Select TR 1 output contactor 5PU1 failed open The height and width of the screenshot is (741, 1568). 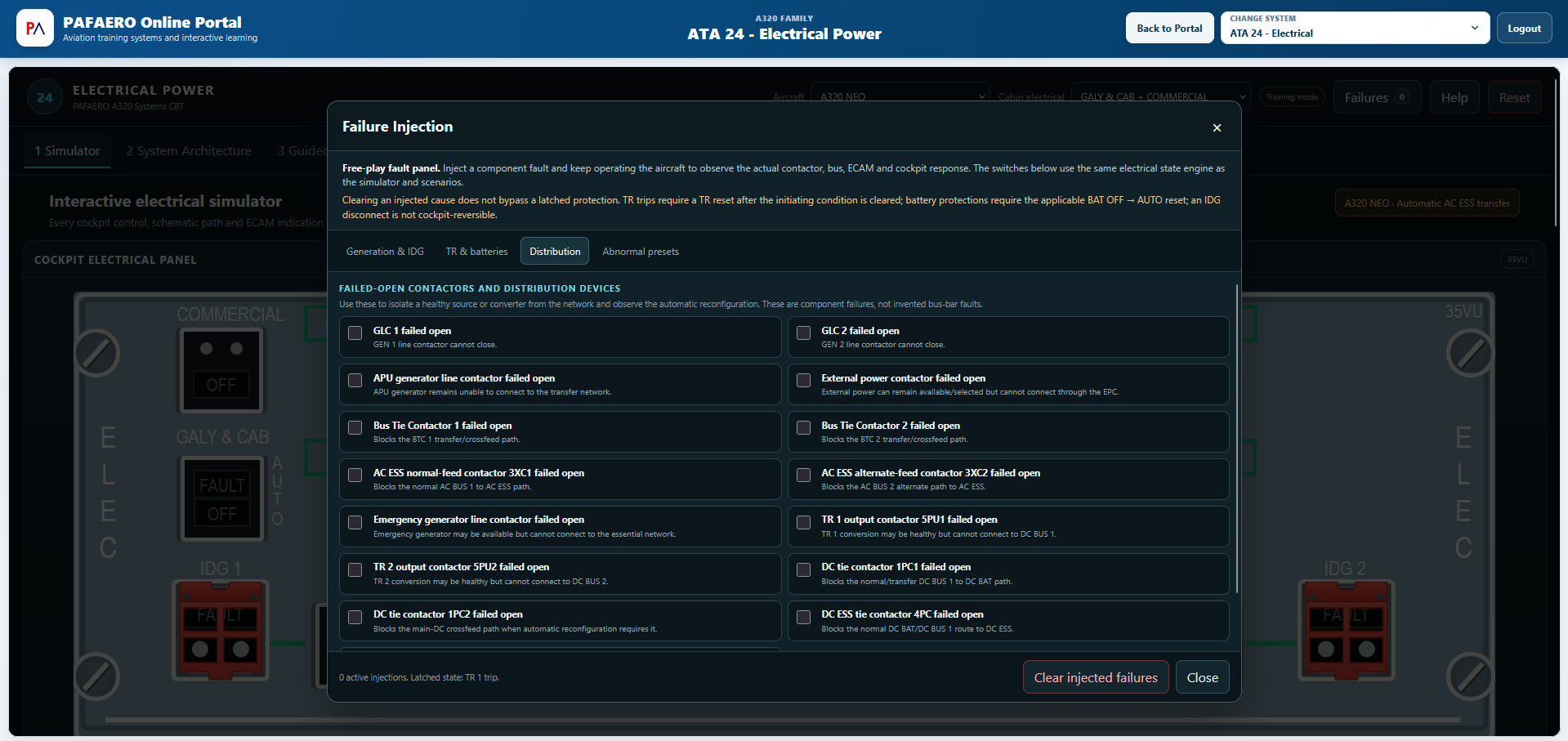(804, 523)
